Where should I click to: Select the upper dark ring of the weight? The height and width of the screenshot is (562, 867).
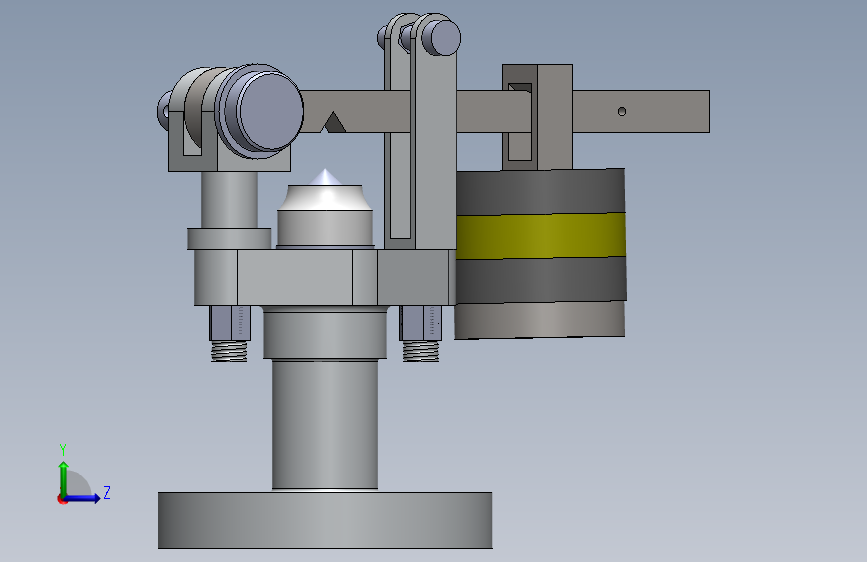[x=540, y=192]
